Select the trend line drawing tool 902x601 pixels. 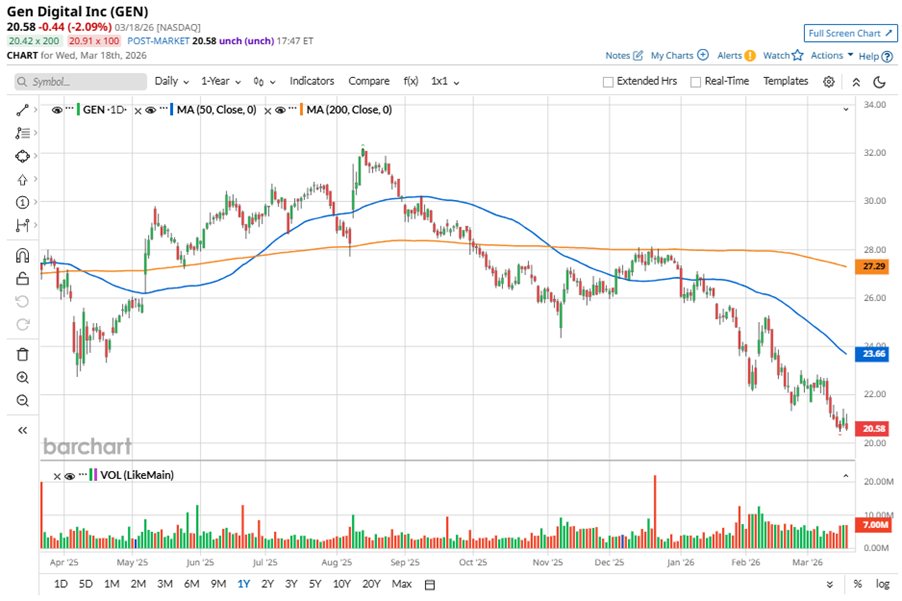tap(22, 109)
